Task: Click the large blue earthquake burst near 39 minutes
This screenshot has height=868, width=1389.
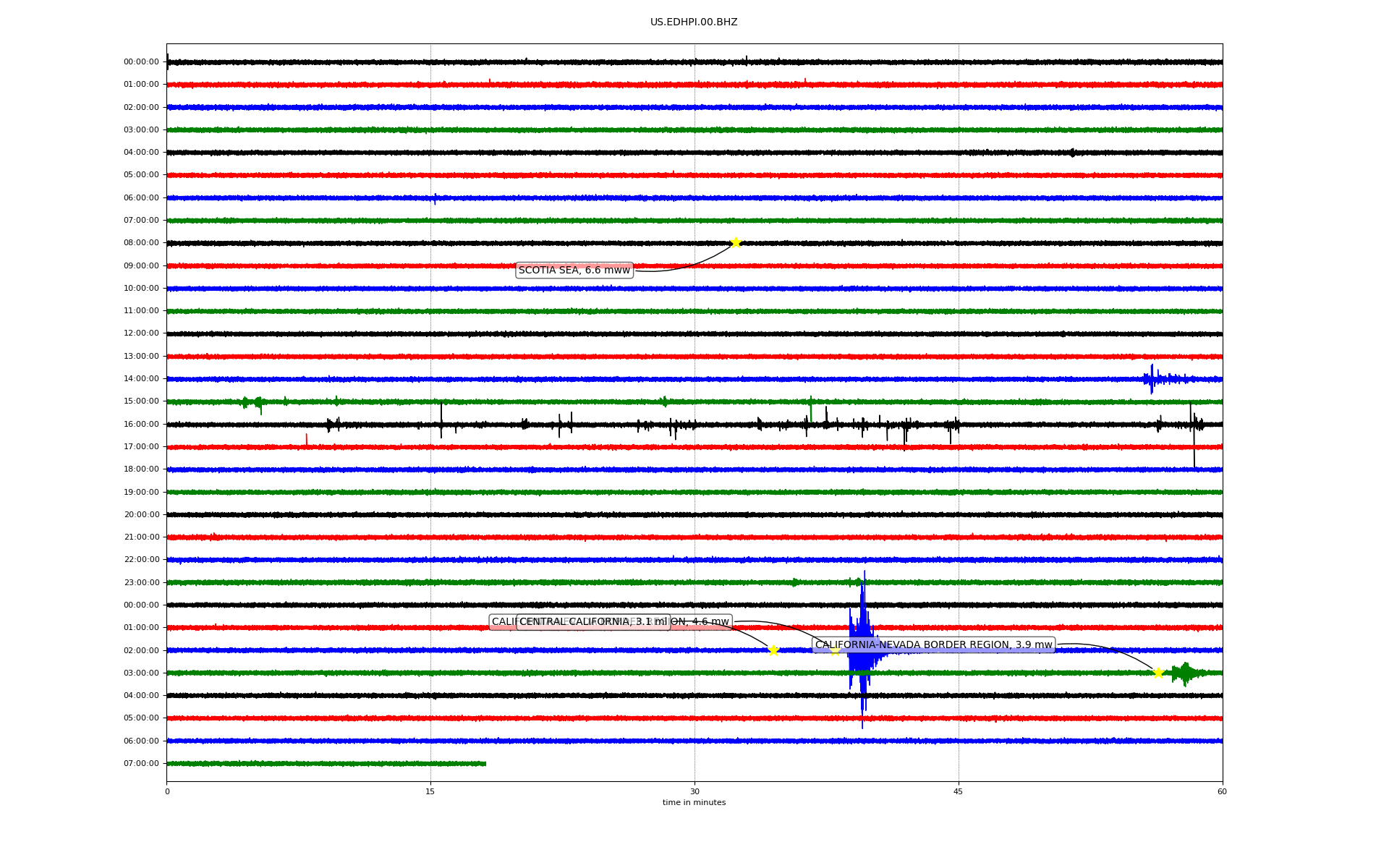Action: tap(862, 650)
